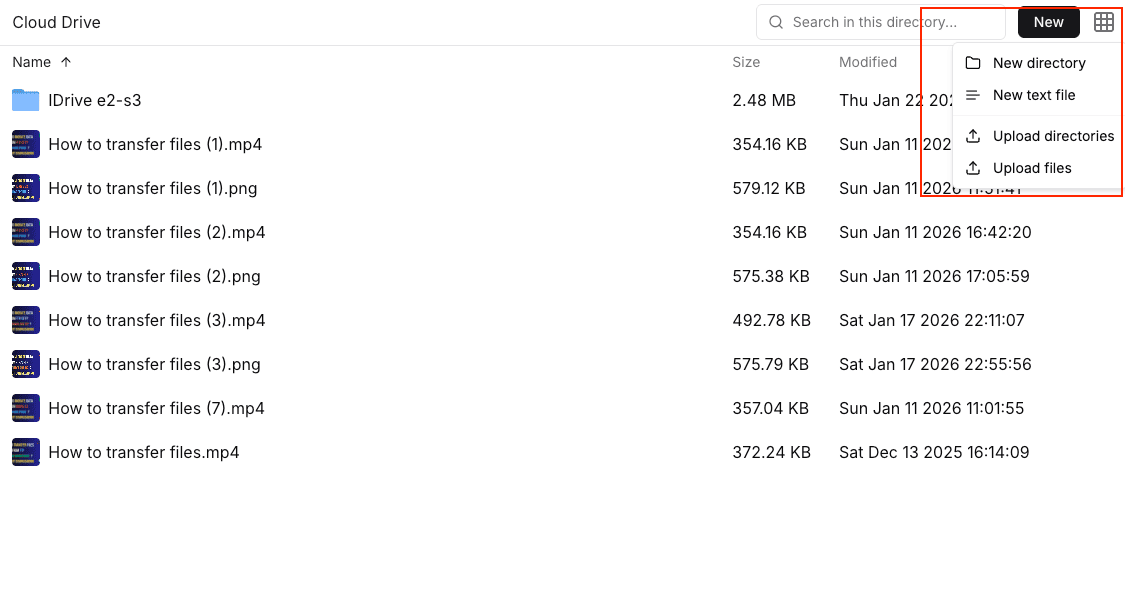Click the grid view icon in the top right

pos(1104,22)
